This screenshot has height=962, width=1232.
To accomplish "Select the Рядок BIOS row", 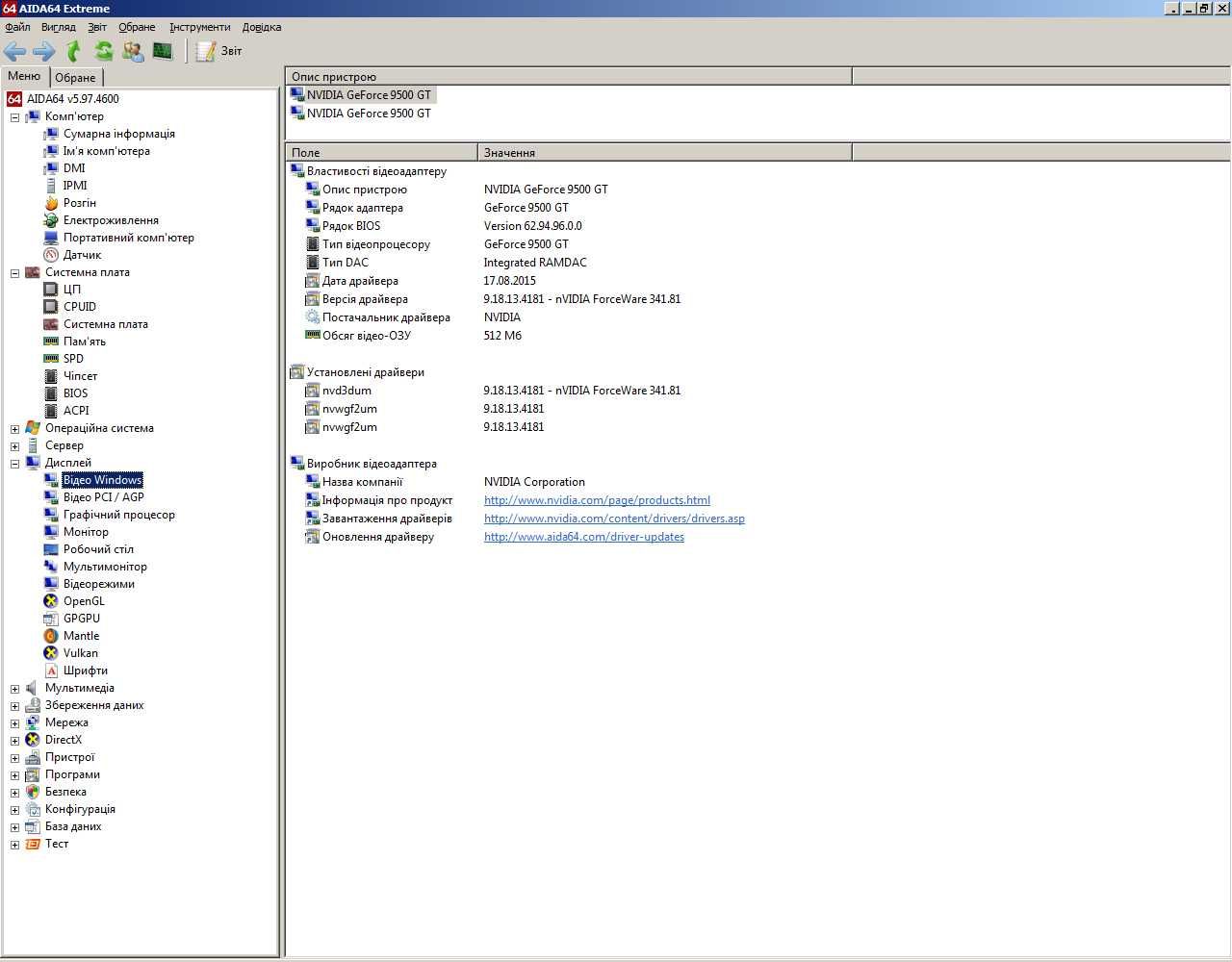I will 444,226.
